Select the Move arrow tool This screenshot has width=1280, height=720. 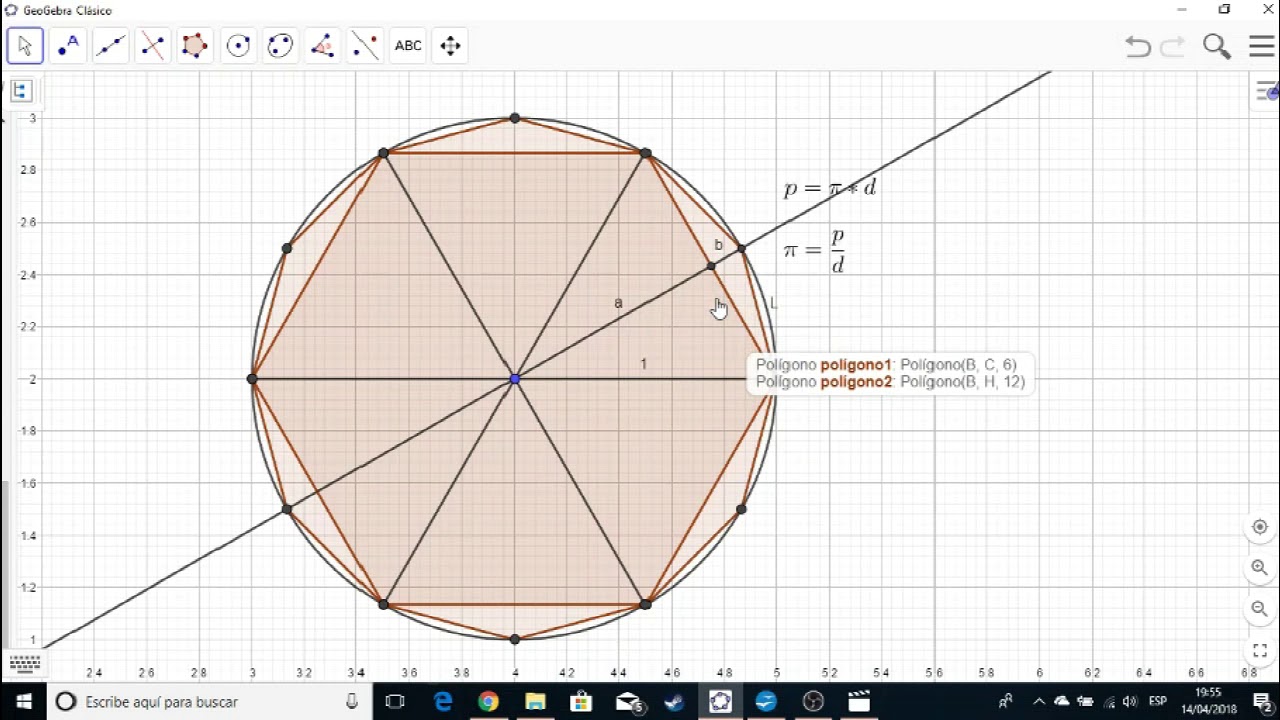(25, 45)
